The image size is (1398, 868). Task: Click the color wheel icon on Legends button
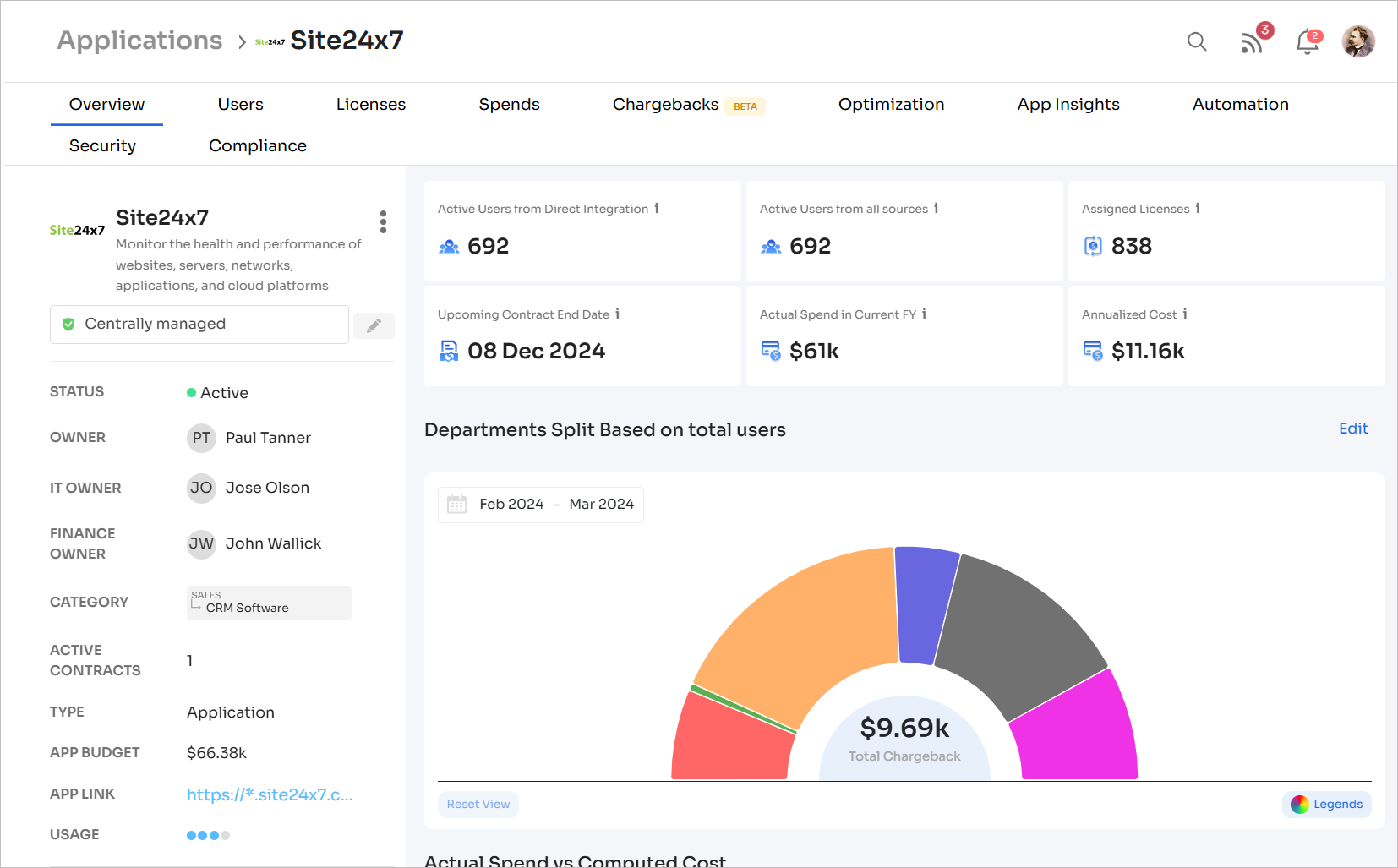(x=1300, y=805)
